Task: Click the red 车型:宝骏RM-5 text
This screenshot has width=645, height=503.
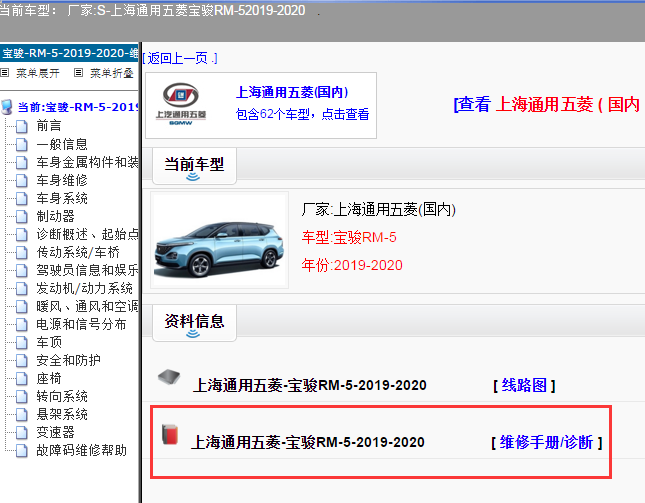Action: [349, 237]
